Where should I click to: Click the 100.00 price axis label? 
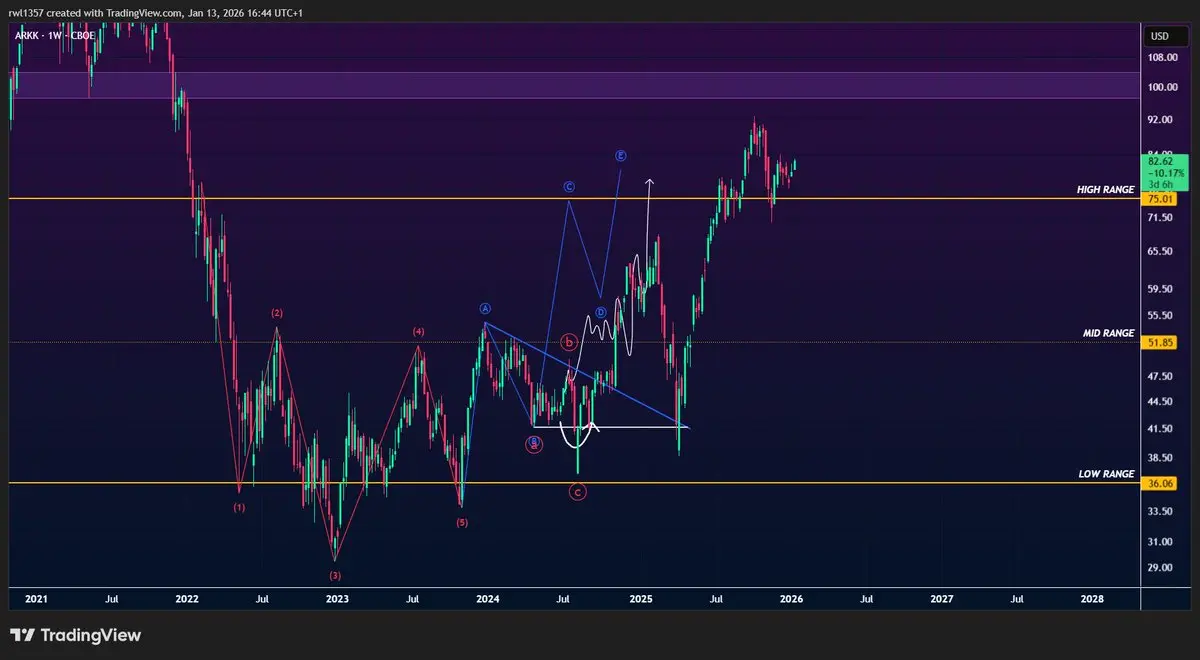(1160, 87)
